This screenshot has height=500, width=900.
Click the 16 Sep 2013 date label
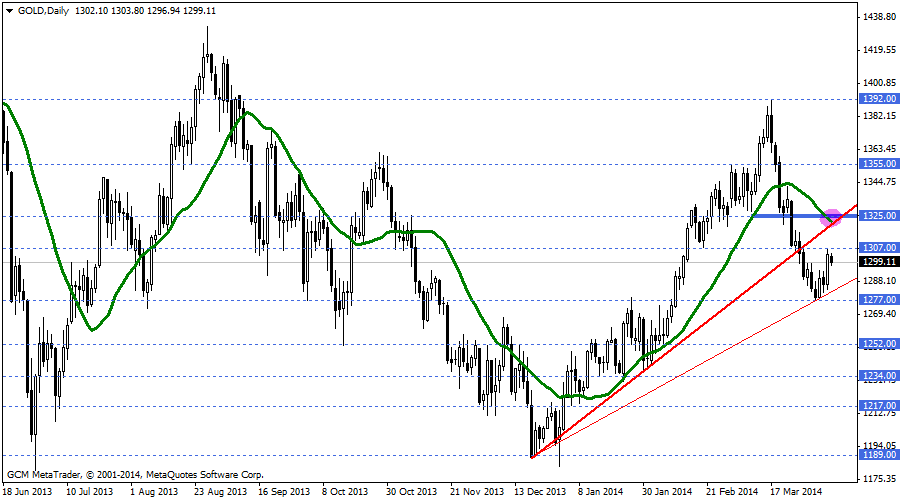pyautogui.click(x=284, y=492)
